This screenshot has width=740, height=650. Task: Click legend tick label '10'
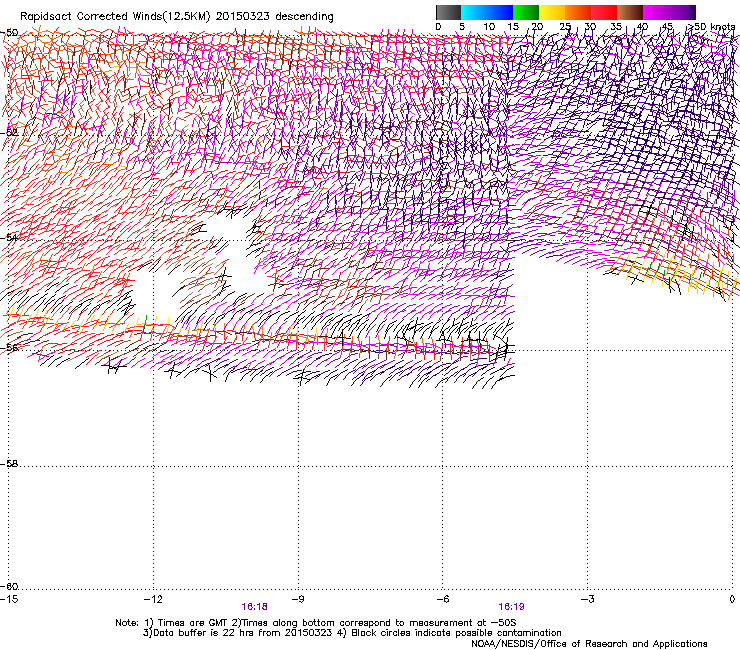(x=489, y=27)
